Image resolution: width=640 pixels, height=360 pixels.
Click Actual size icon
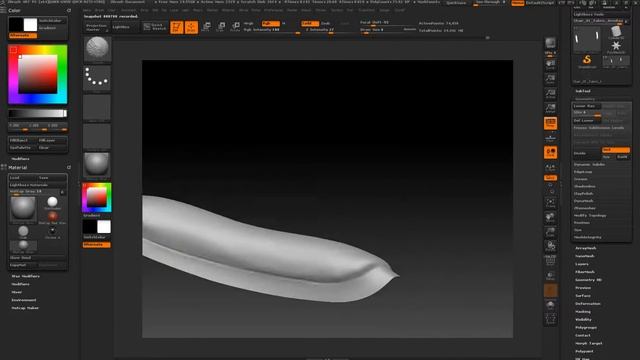[550, 94]
